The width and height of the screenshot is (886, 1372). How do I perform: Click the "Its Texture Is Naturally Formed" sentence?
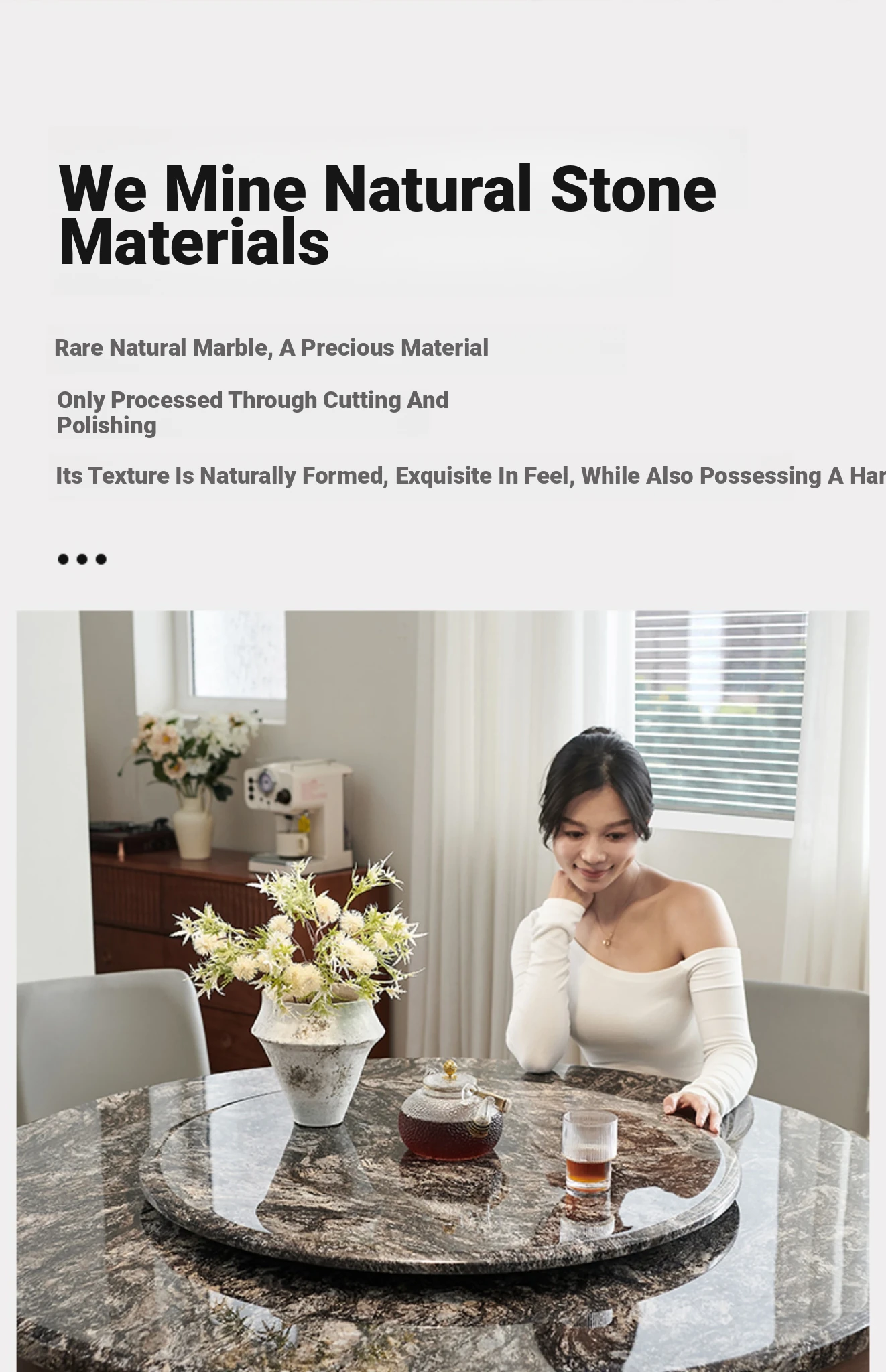click(x=470, y=476)
